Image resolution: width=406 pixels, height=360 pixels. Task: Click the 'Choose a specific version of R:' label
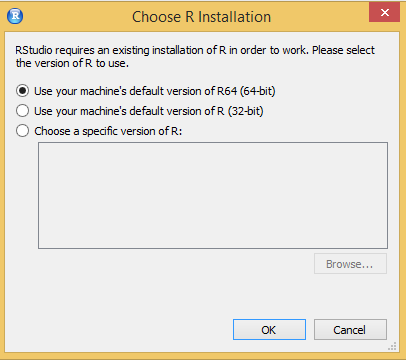(108, 131)
